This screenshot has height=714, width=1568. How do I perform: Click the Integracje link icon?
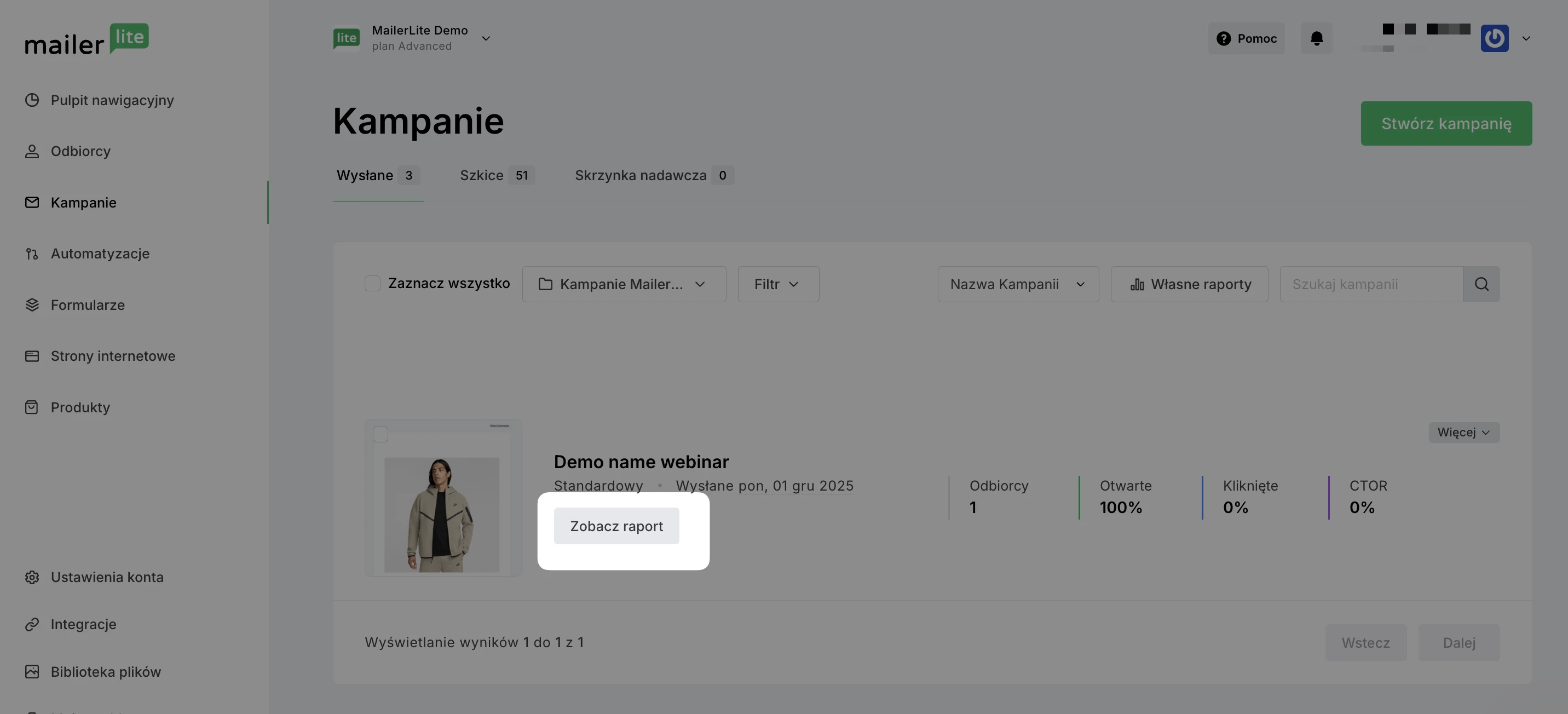click(32, 625)
